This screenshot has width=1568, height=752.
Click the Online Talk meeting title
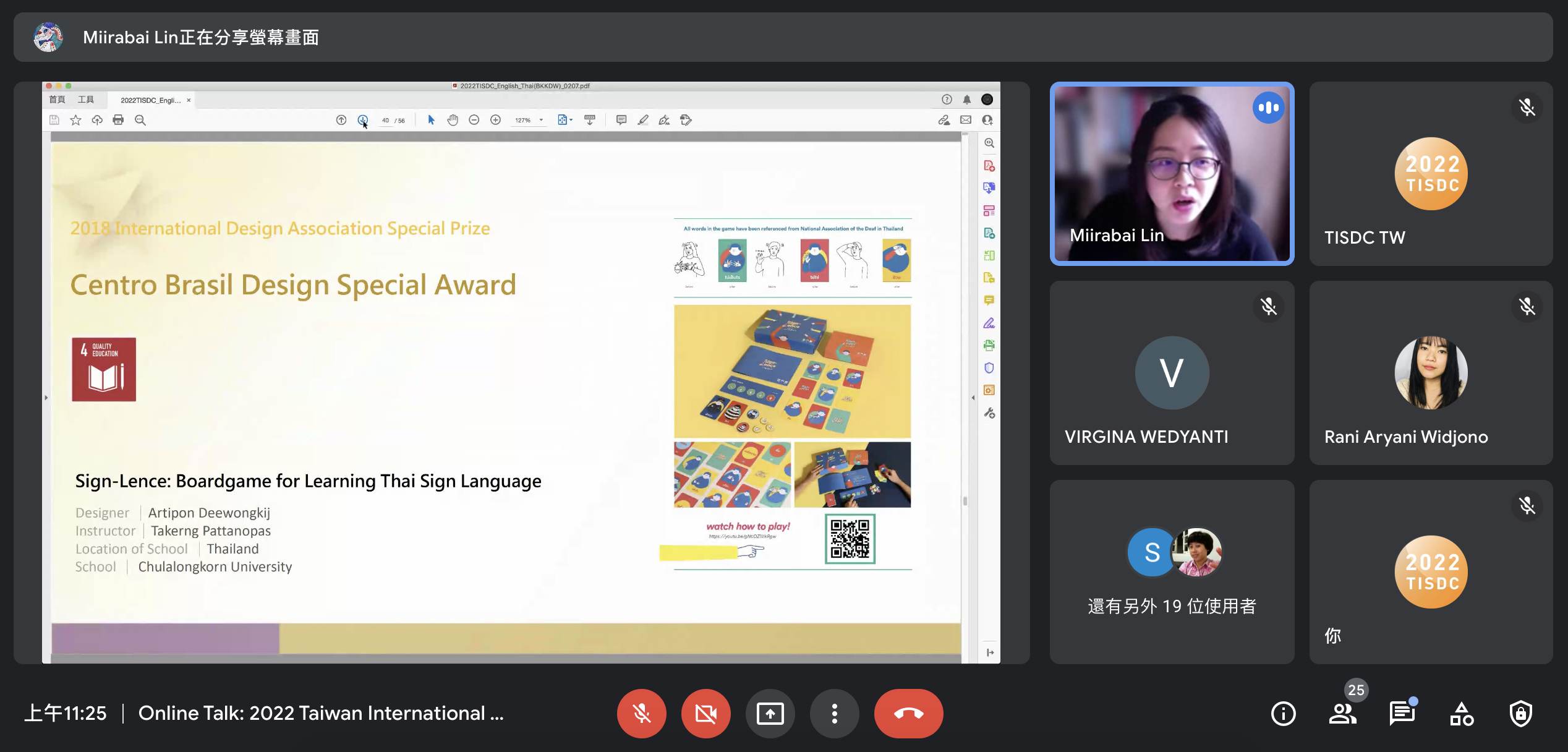[321, 714]
